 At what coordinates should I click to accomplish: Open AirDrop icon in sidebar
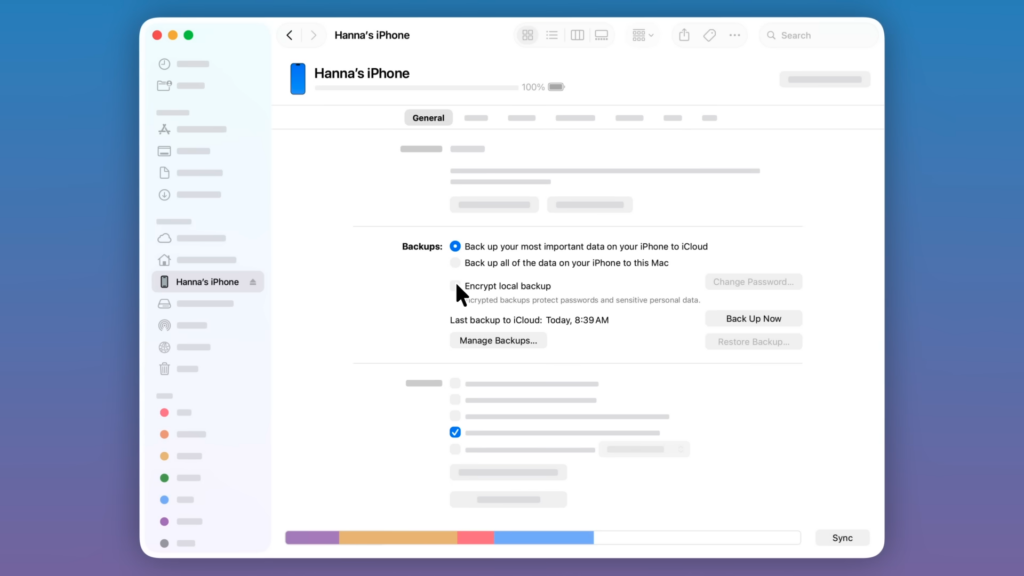click(x=165, y=325)
